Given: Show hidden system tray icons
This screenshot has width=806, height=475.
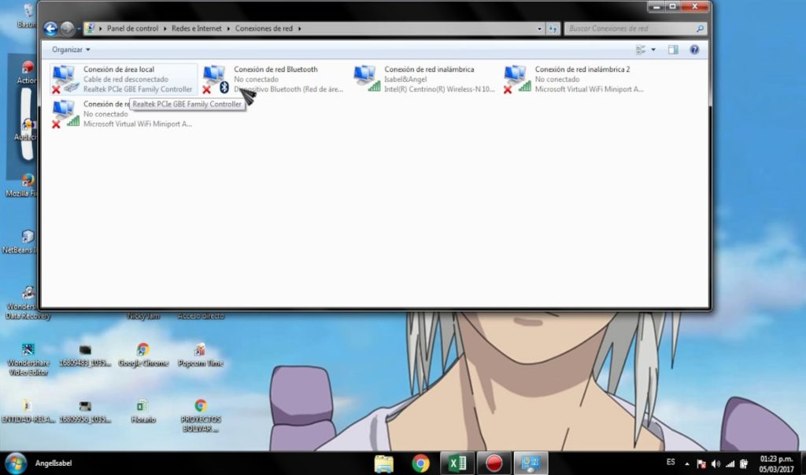Looking at the screenshot, I should coord(688,463).
